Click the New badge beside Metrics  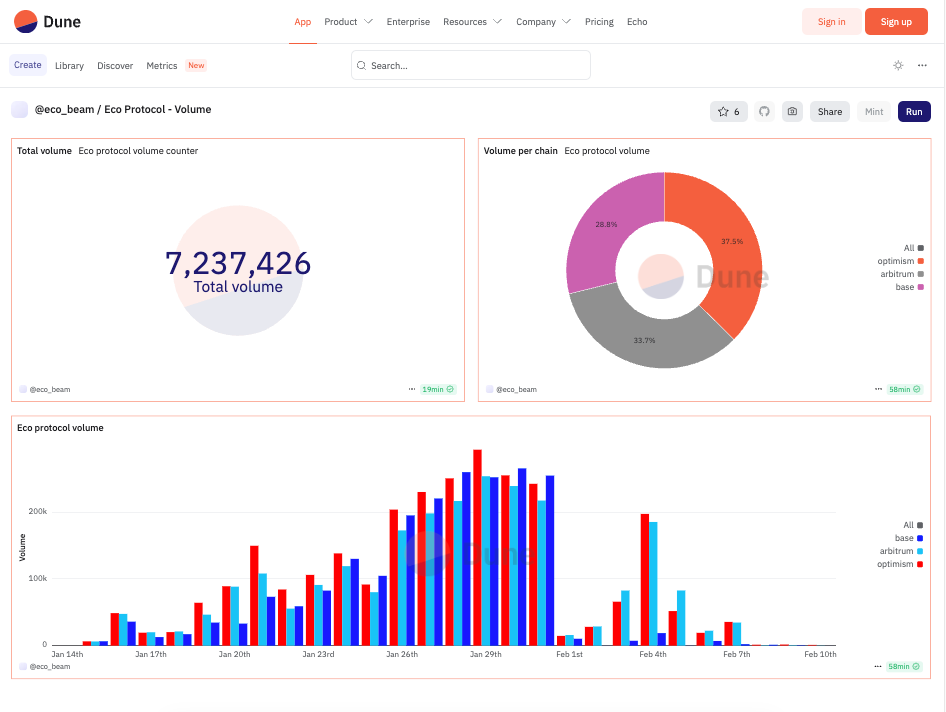pos(196,65)
